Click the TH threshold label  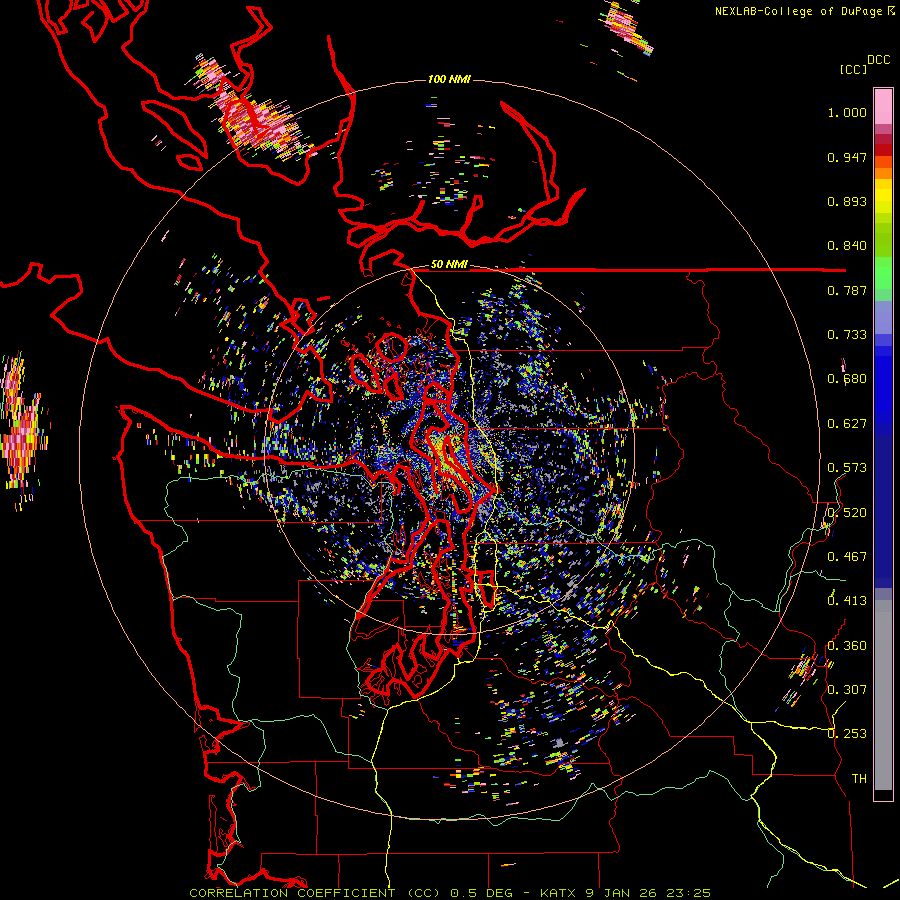(859, 779)
